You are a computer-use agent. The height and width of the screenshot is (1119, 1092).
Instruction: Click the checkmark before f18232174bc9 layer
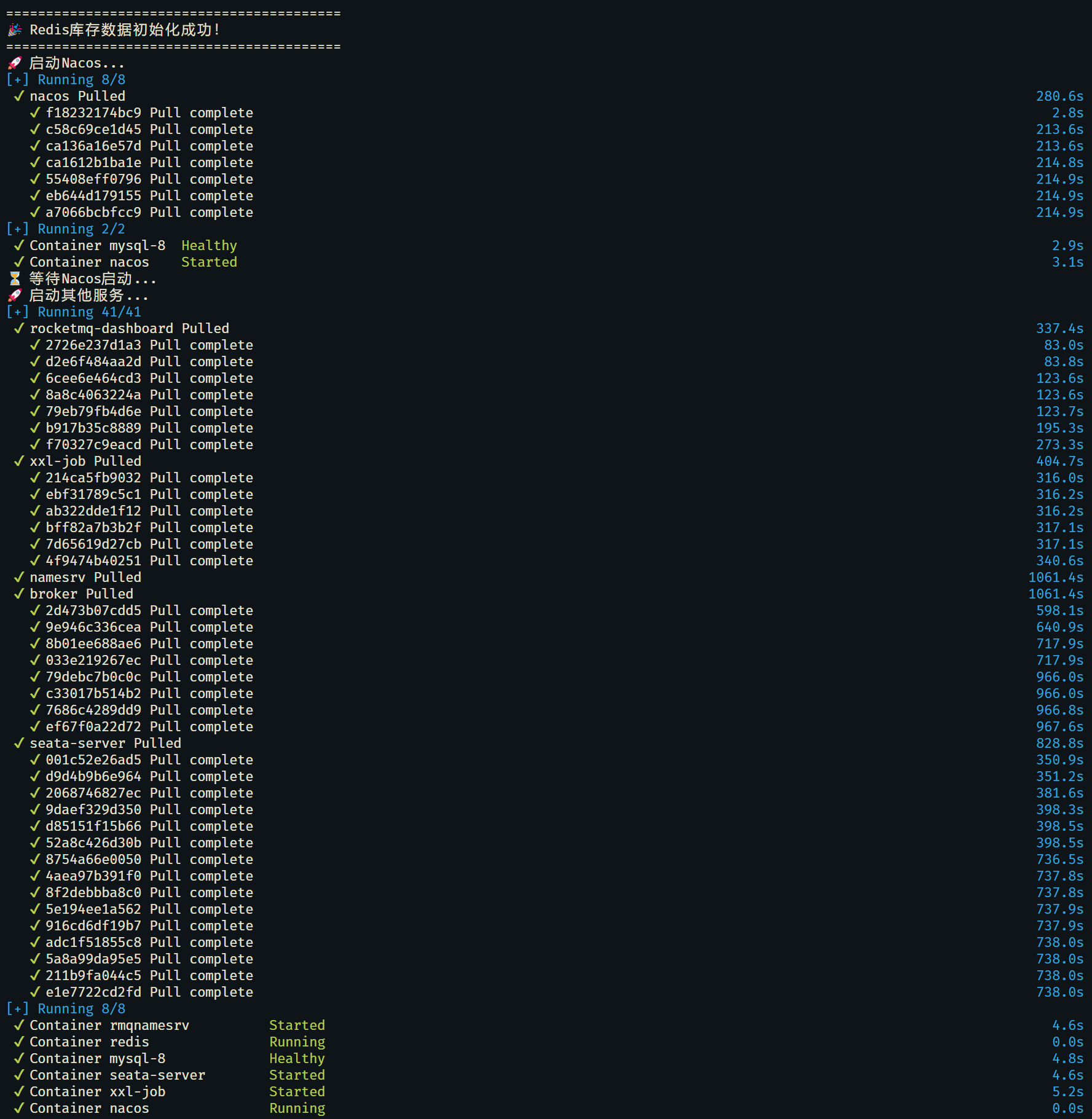tap(35, 112)
